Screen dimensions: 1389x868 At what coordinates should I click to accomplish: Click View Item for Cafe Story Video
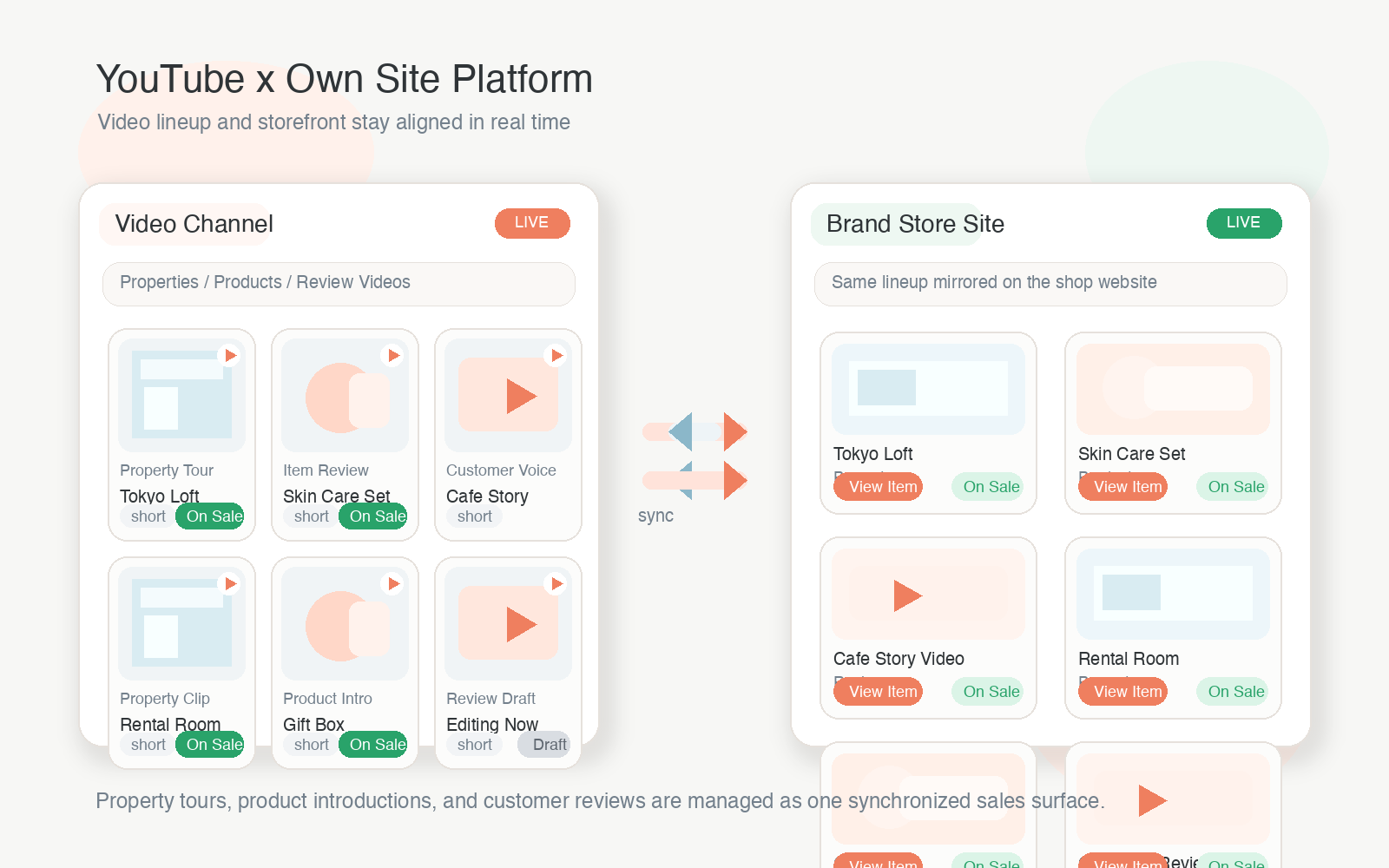[879, 692]
